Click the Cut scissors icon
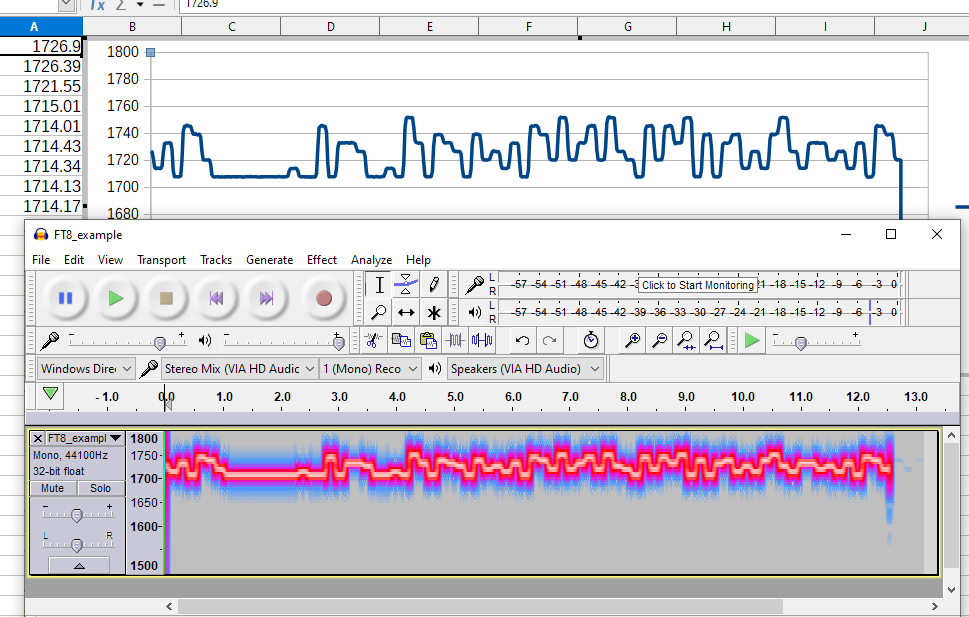 click(x=373, y=340)
